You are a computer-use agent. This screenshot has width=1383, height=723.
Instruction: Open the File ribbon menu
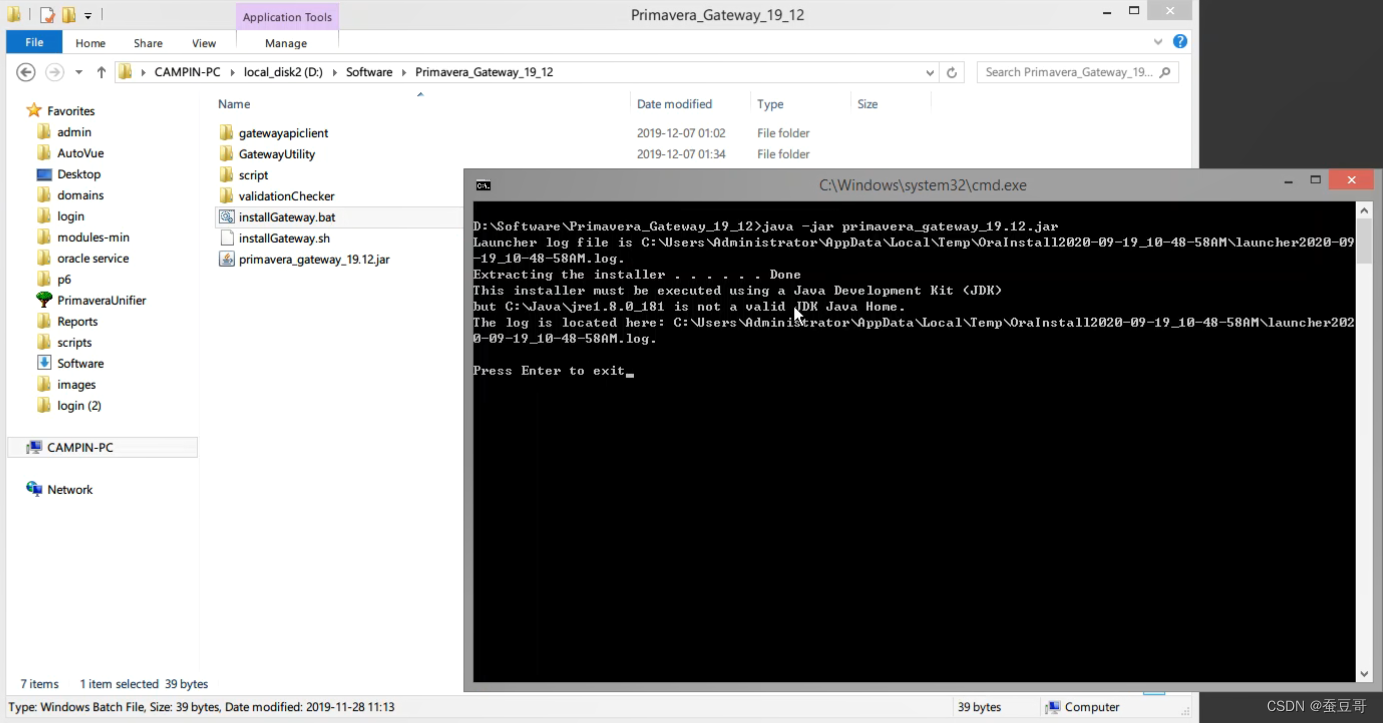pos(34,42)
